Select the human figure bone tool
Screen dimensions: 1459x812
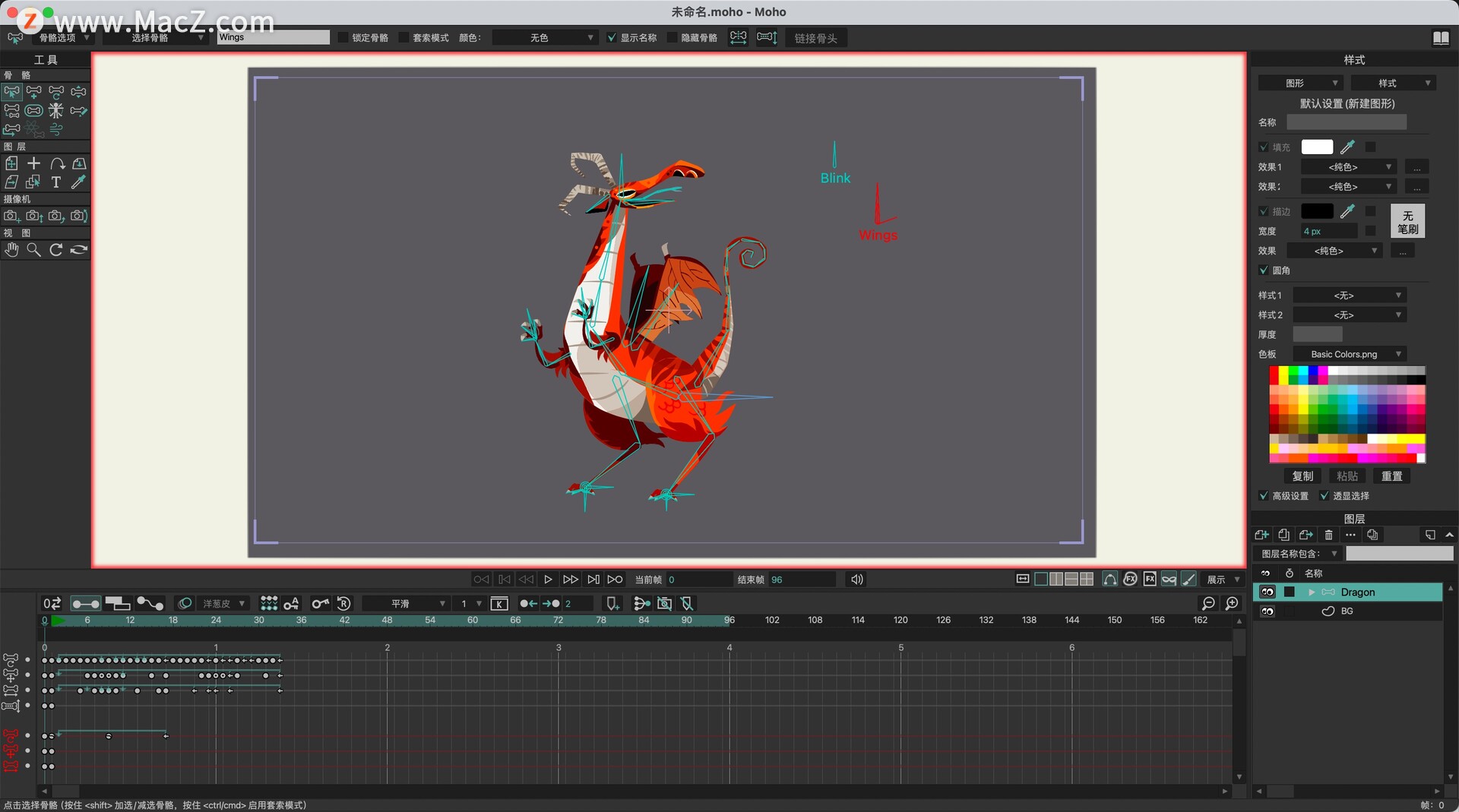[56, 111]
